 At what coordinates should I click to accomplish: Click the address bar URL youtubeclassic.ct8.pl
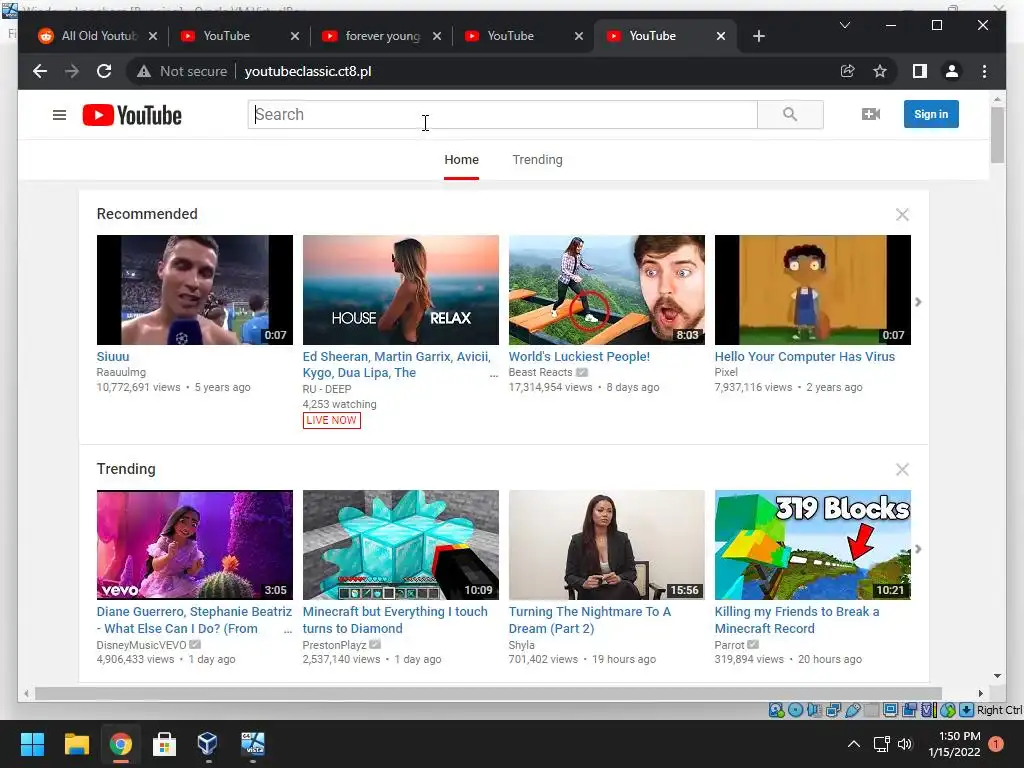click(x=308, y=71)
